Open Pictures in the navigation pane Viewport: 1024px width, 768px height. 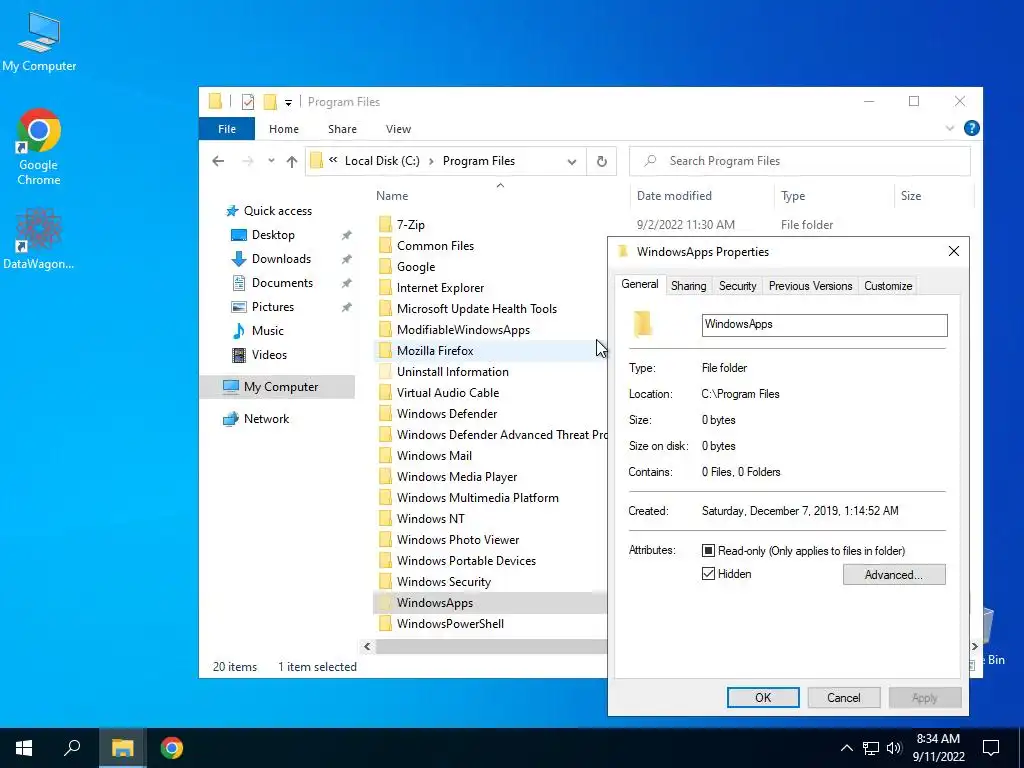272,307
